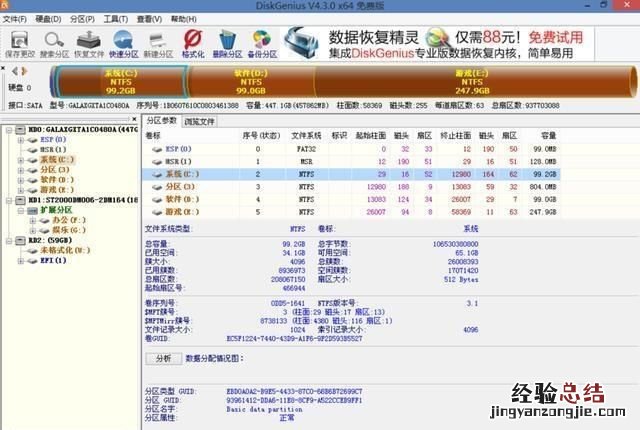The height and width of the screenshot is (430, 640).
Task: Select the 游戏(E:) segment in disk bar
Action: (472, 82)
